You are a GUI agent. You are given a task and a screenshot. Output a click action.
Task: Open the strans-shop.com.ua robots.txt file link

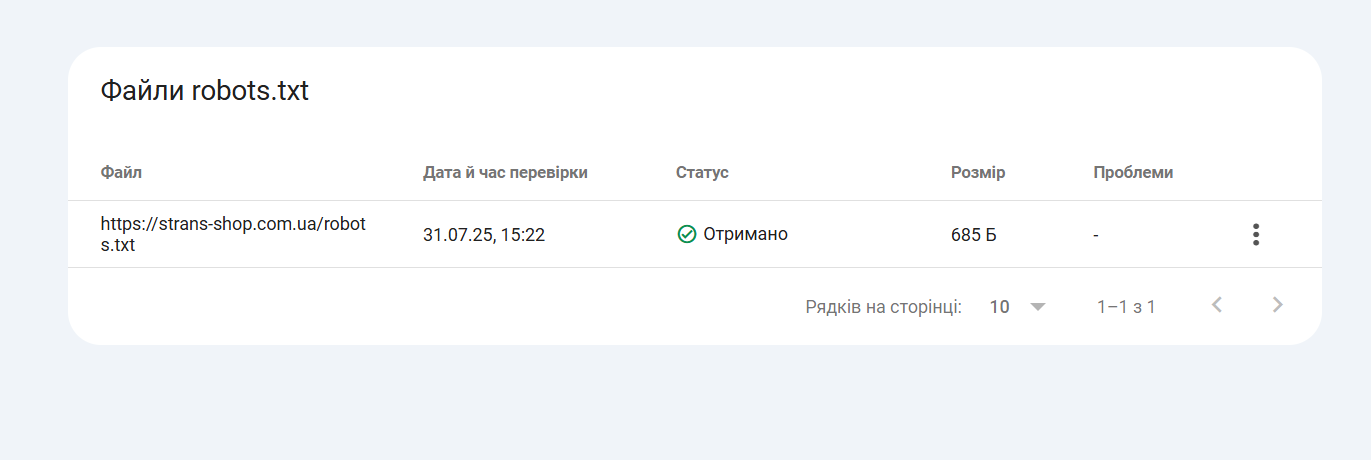pyautogui.click(x=233, y=234)
